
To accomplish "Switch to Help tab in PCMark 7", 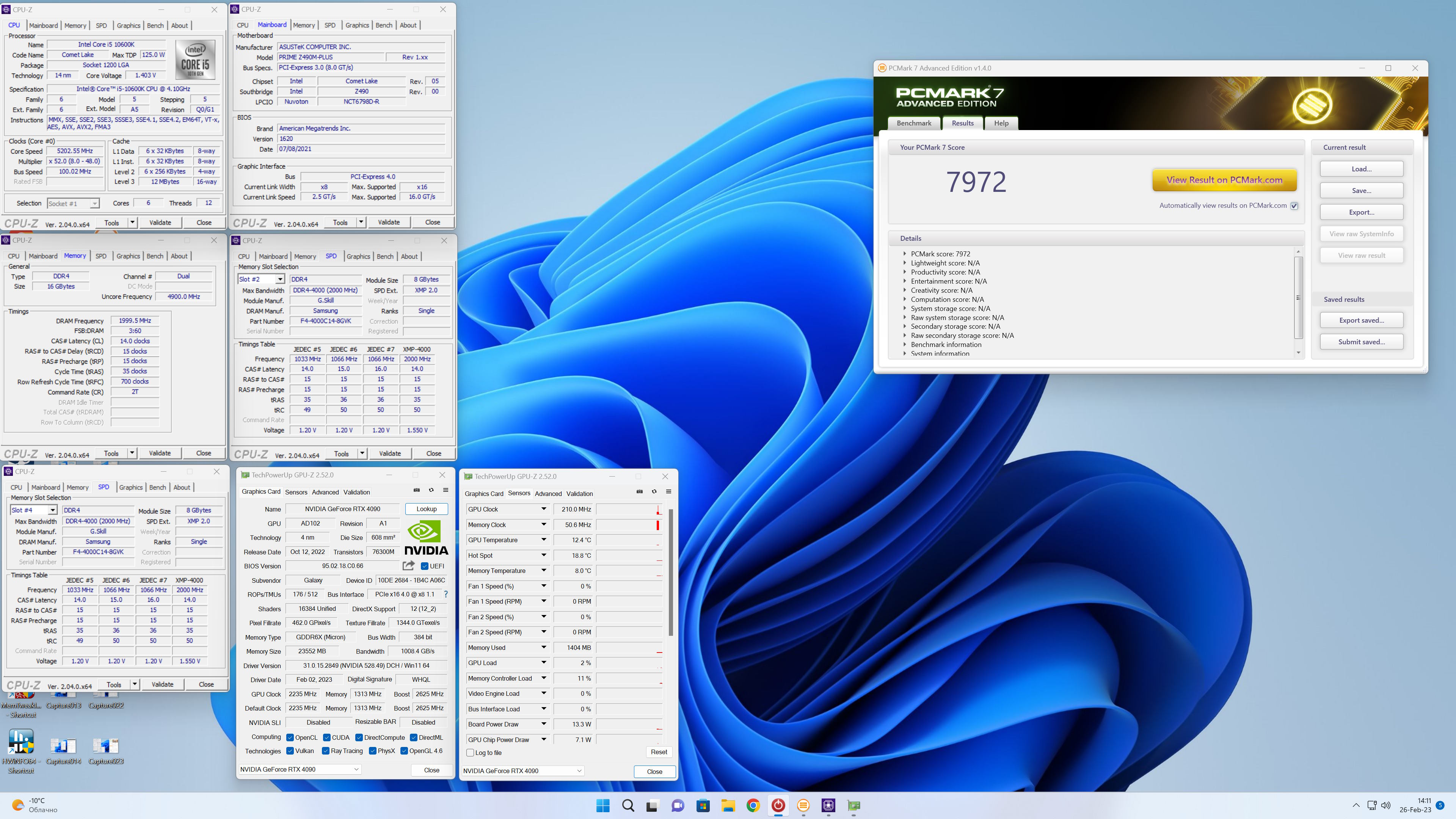I will click(1001, 123).
